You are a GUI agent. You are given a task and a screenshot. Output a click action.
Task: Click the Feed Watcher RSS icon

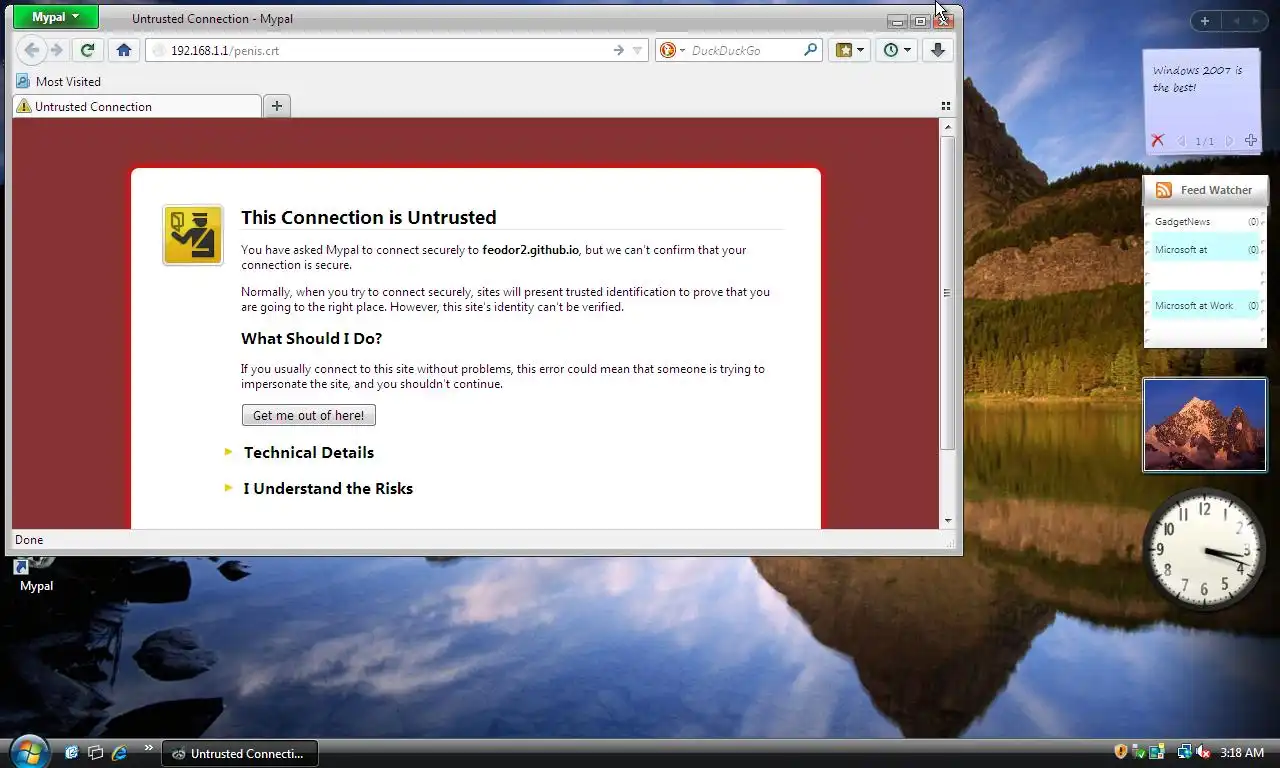[1164, 190]
